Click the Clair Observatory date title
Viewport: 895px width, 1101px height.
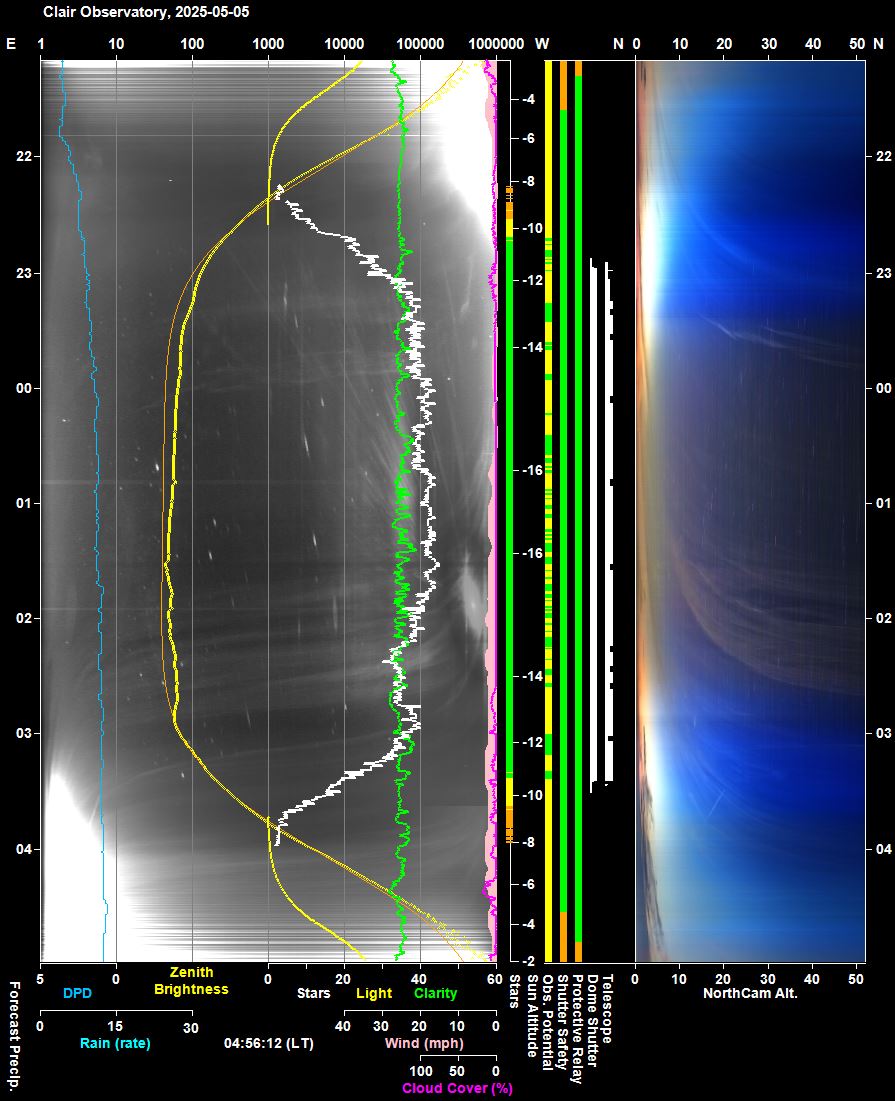(x=146, y=12)
